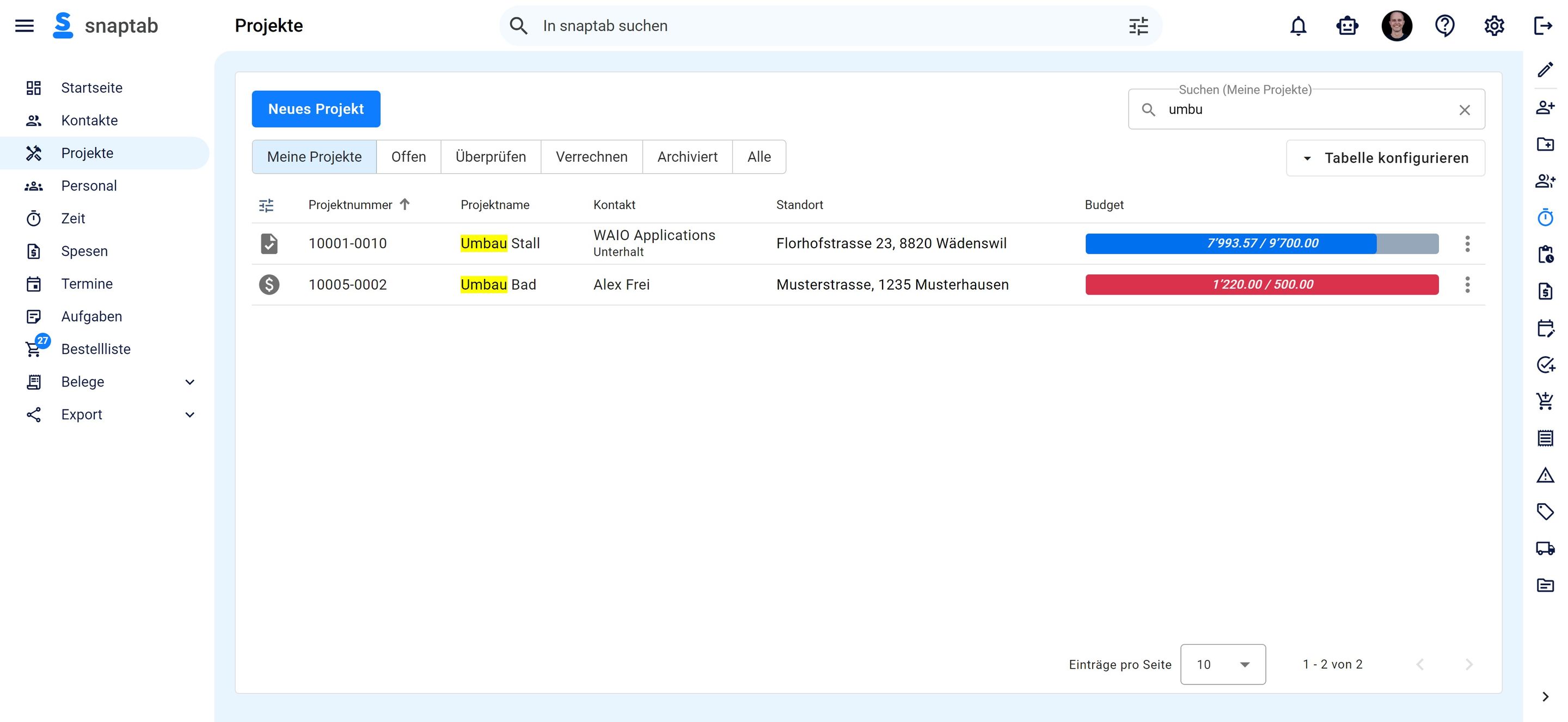Click the warning triangle icon
The image size is (1568, 722).
pyautogui.click(x=1545, y=475)
